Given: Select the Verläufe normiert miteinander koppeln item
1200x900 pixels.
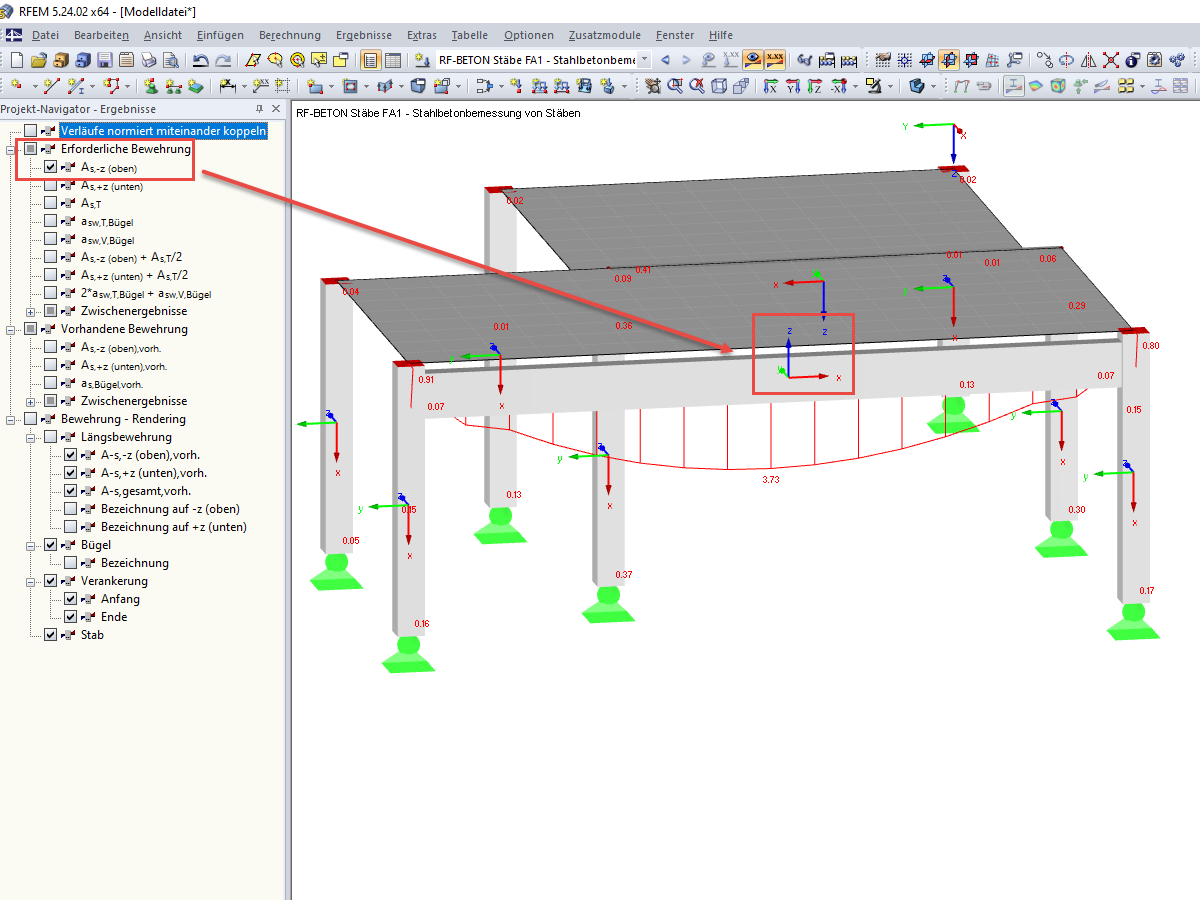Looking at the screenshot, I should 163,131.
